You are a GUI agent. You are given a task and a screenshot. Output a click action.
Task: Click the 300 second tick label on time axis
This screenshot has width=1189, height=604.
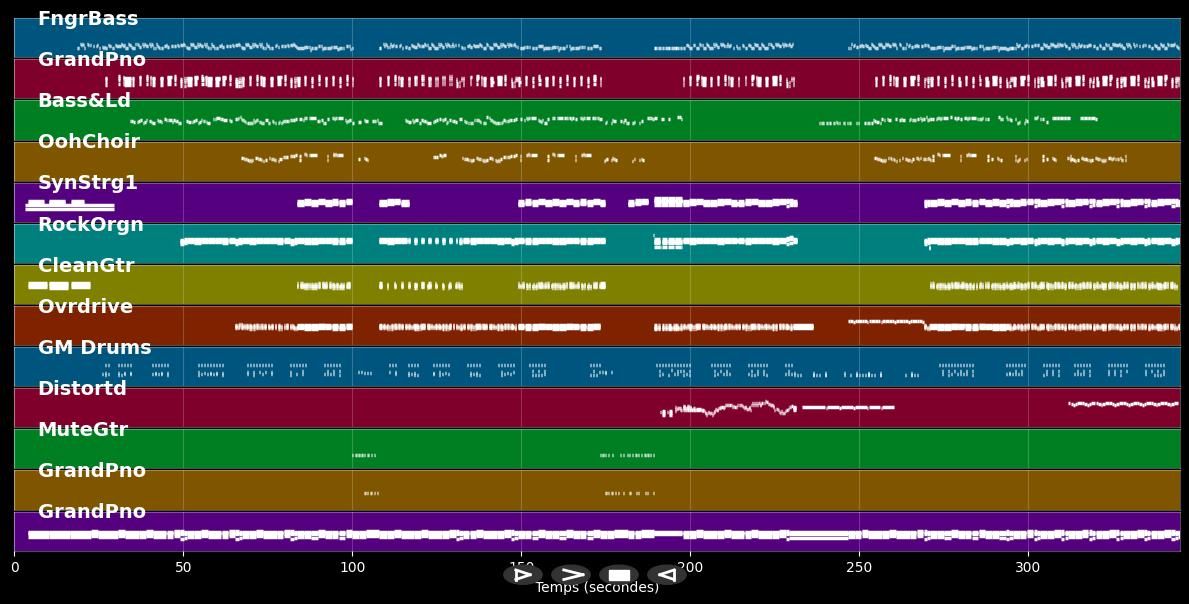[1028, 568]
